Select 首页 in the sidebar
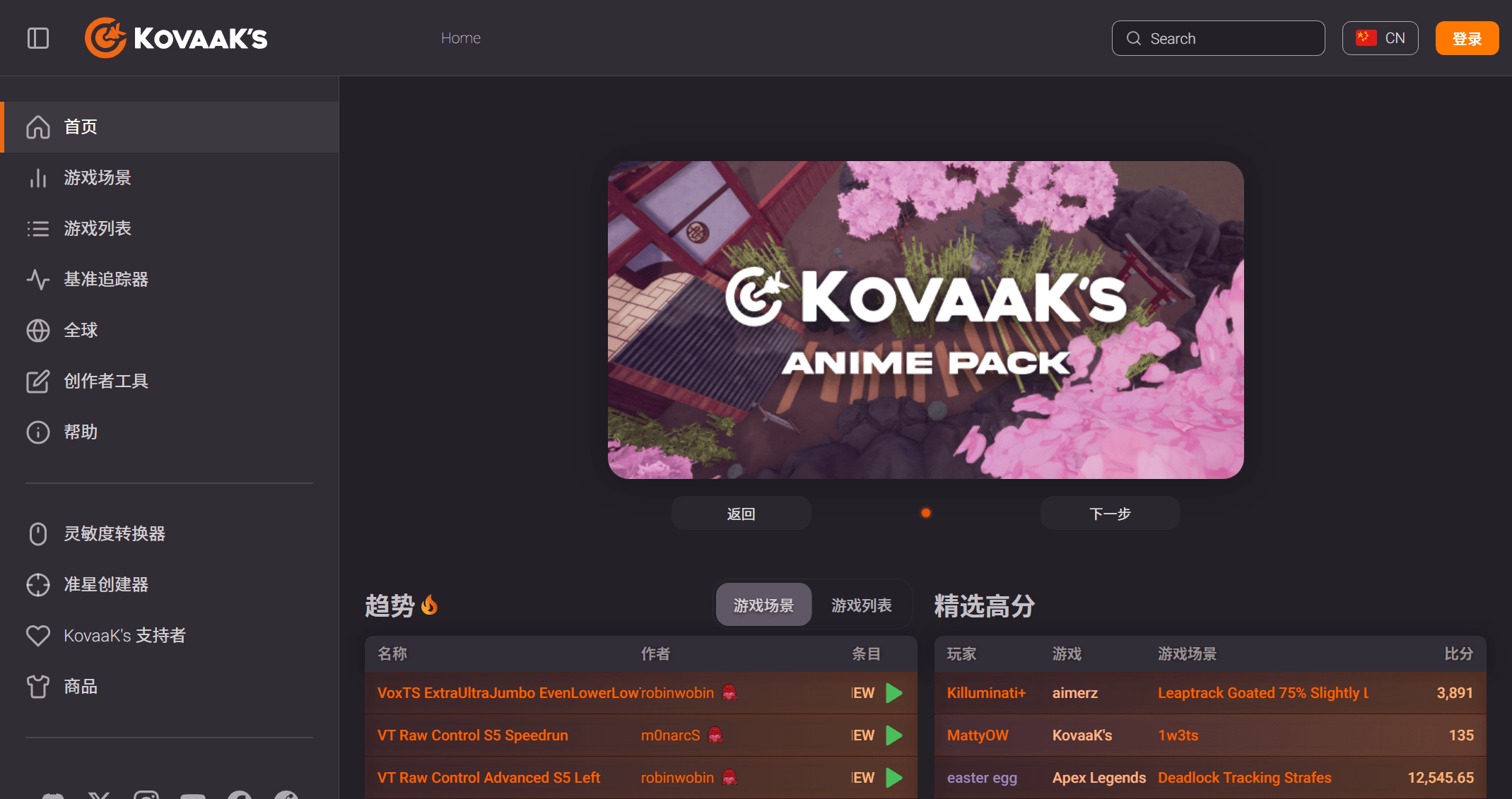This screenshot has height=799, width=1512. [80, 127]
